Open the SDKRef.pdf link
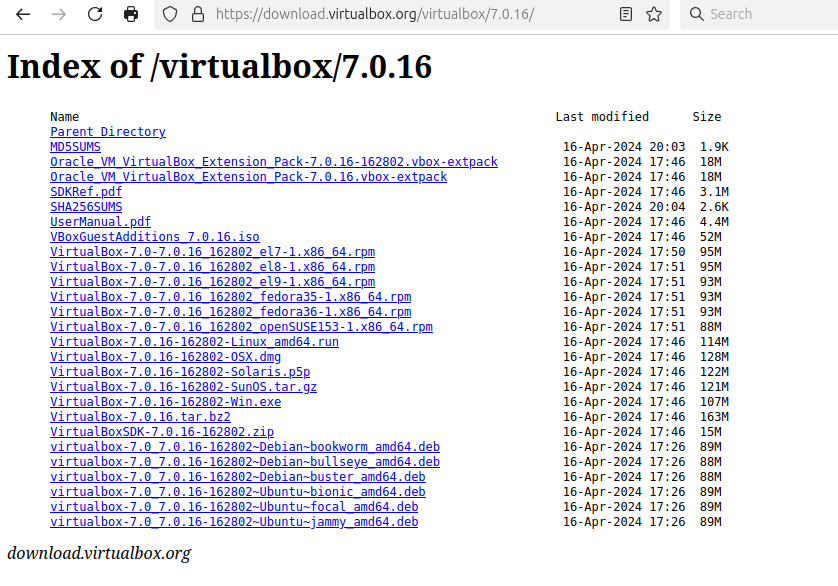 86,191
